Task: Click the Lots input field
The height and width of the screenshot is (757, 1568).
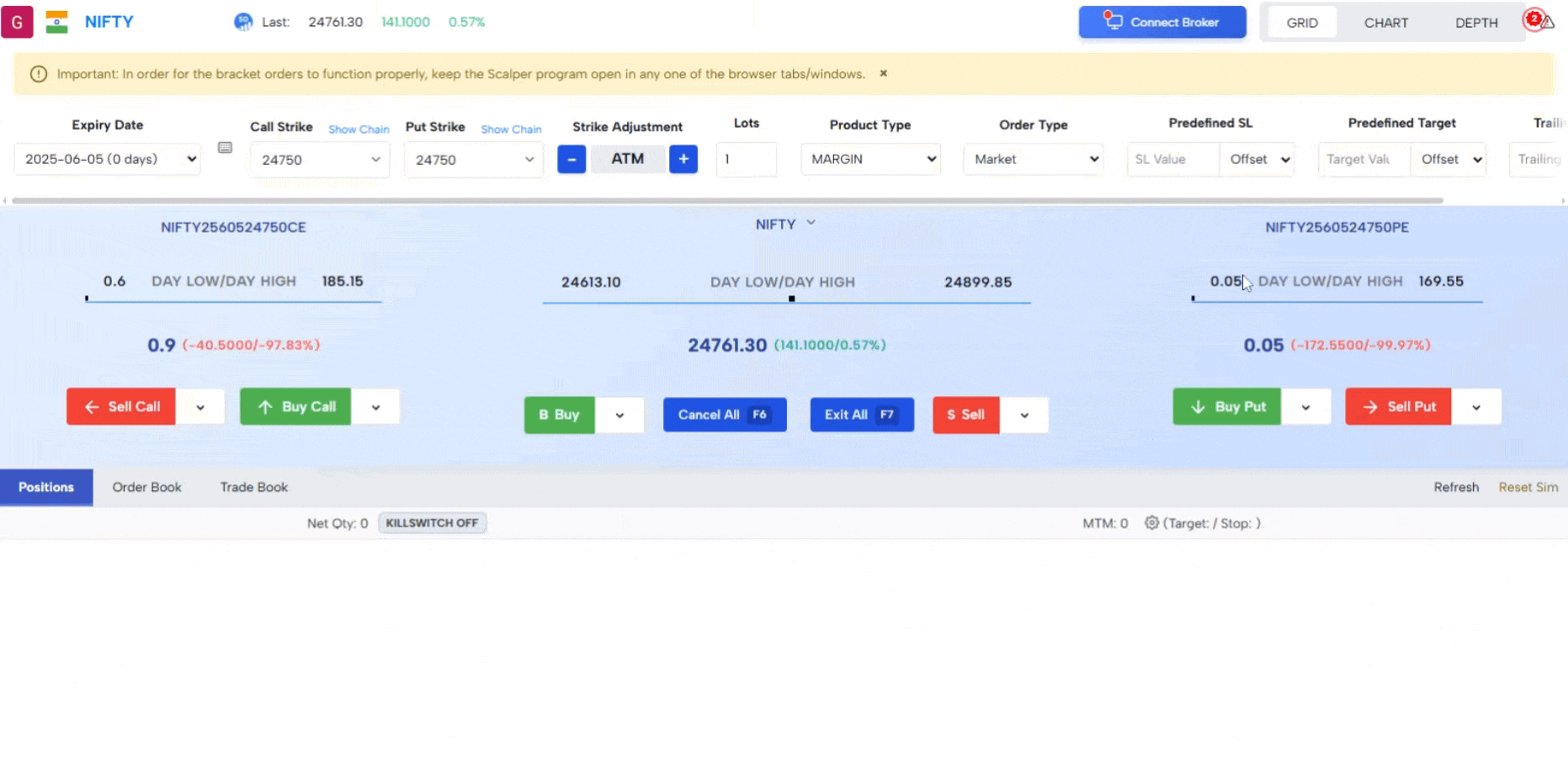Action: (746, 159)
